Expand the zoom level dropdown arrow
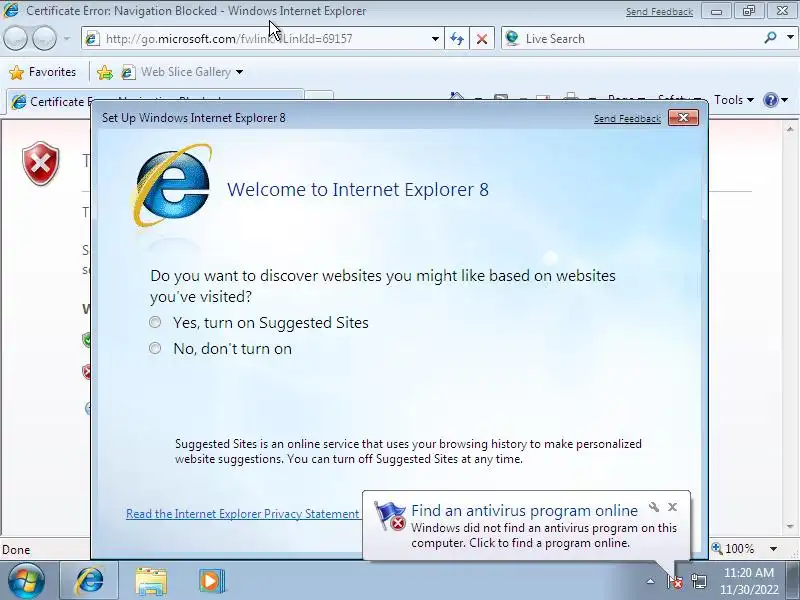Viewport: 800px width, 600px height. 773,549
